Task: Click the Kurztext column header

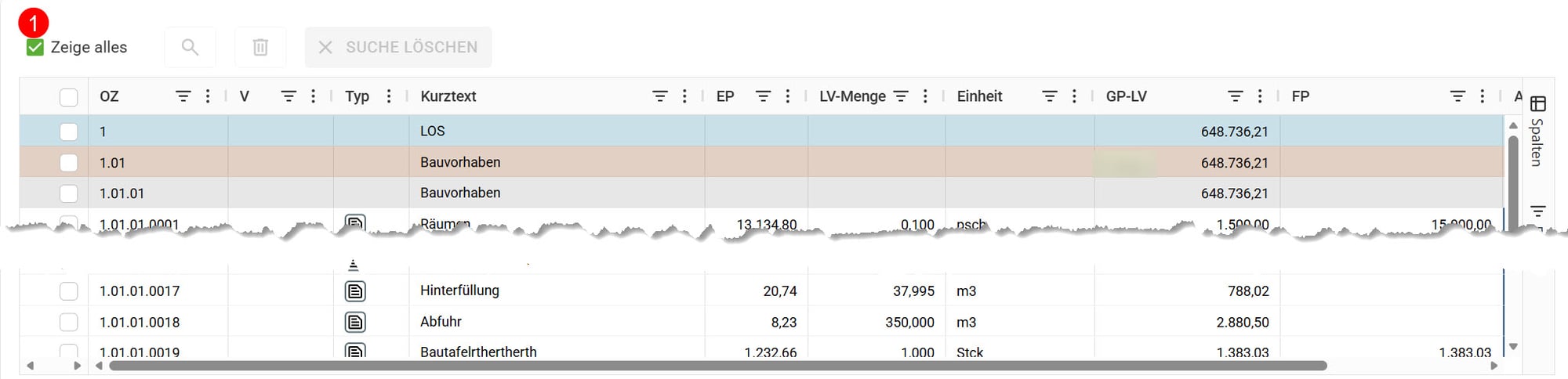Action: click(448, 96)
